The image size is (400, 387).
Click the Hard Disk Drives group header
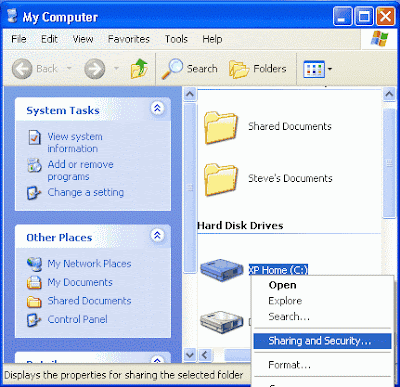[x=240, y=226]
